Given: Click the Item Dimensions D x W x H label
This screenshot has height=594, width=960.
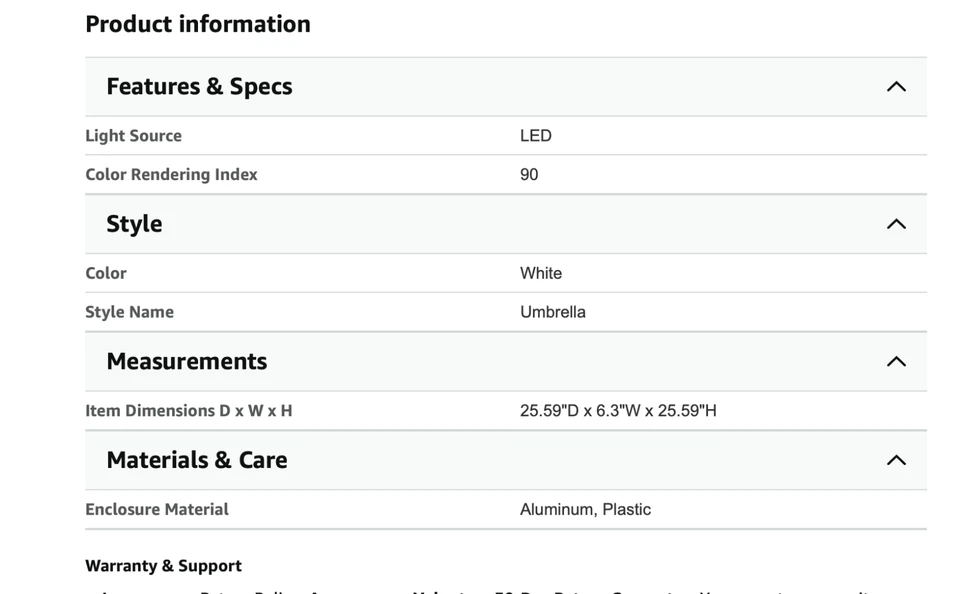Looking at the screenshot, I should [188, 411].
